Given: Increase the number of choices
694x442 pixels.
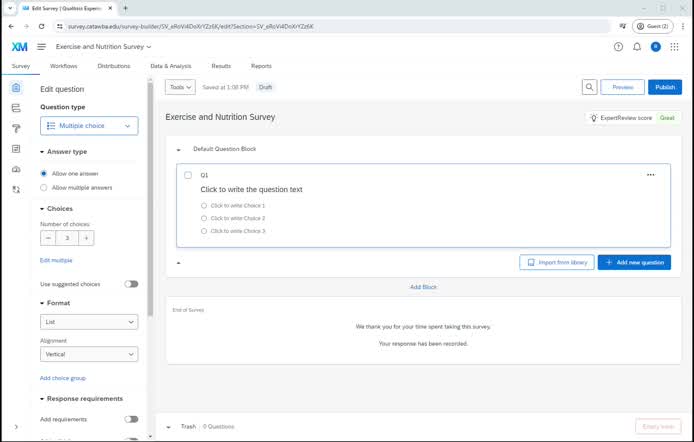Looking at the screenshot, I should coord(86,238).
